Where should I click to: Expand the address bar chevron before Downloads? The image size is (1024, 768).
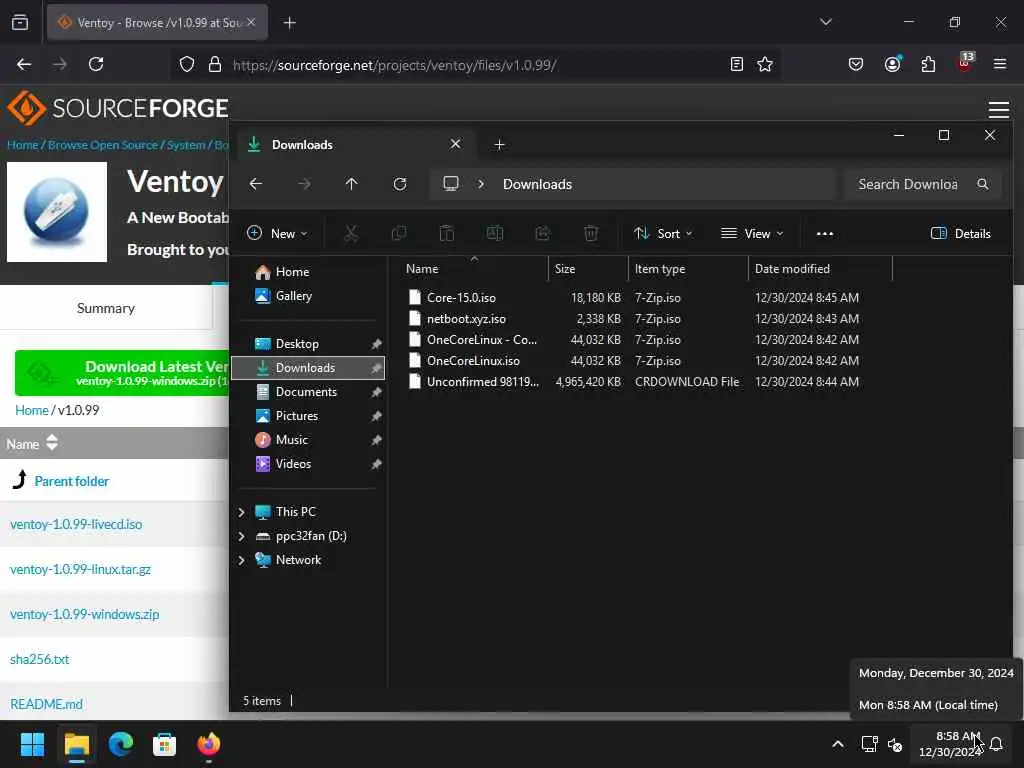[481, 184]
